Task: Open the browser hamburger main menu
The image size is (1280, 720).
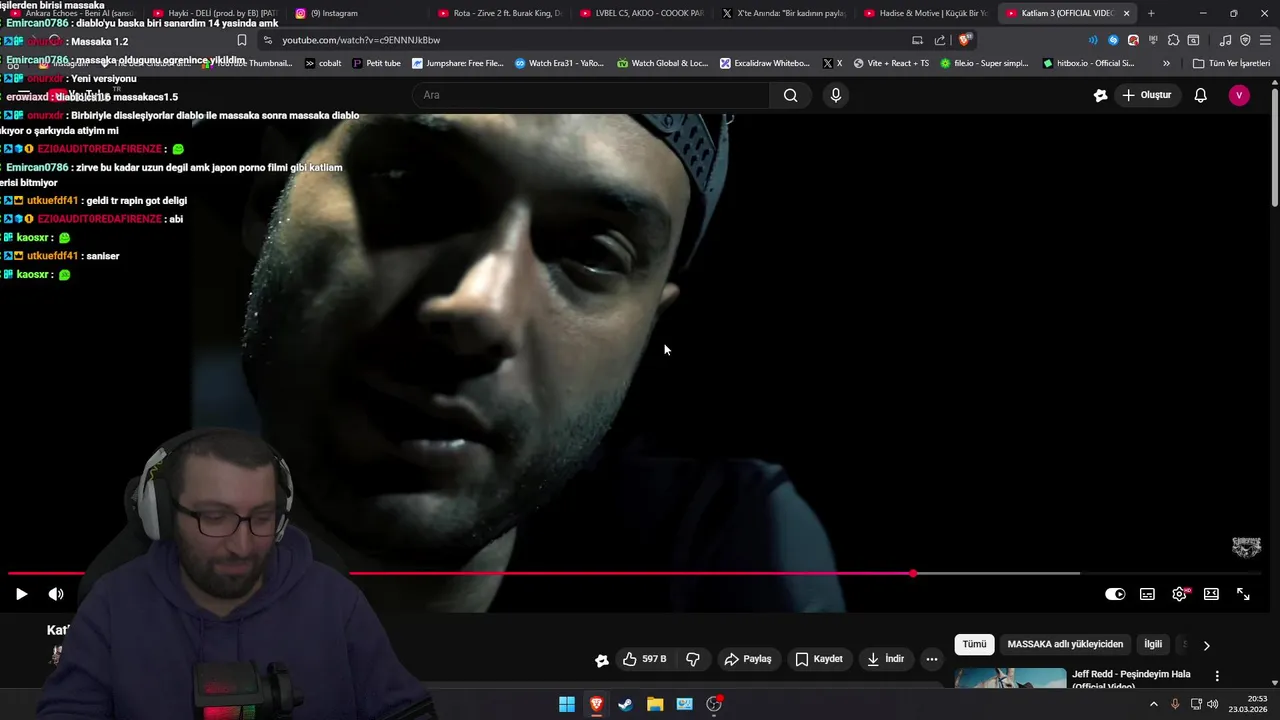Action: pyautogui.click(x=1265, y=40)
